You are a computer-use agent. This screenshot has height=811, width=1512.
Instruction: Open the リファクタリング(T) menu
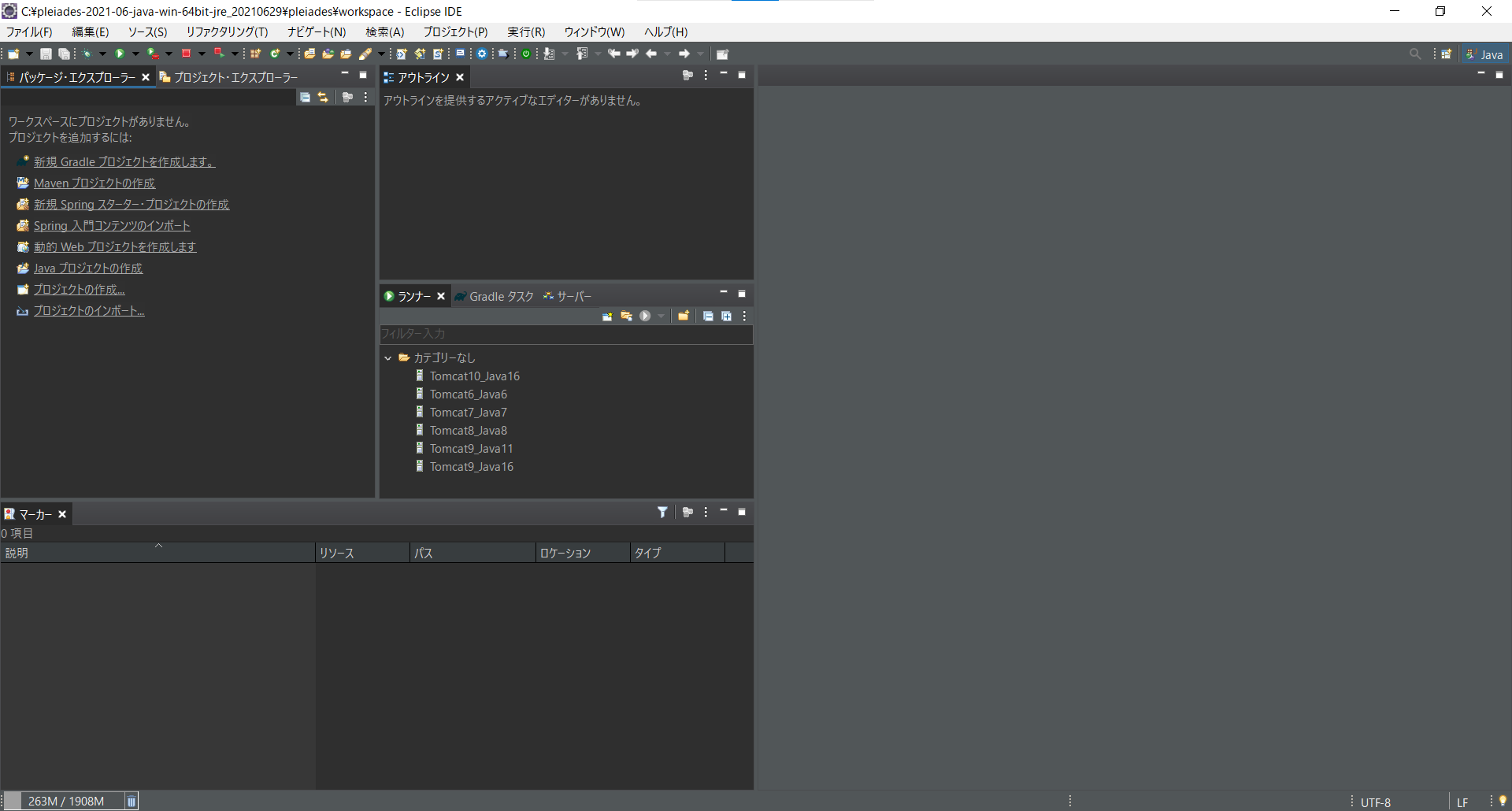point(227,32)
